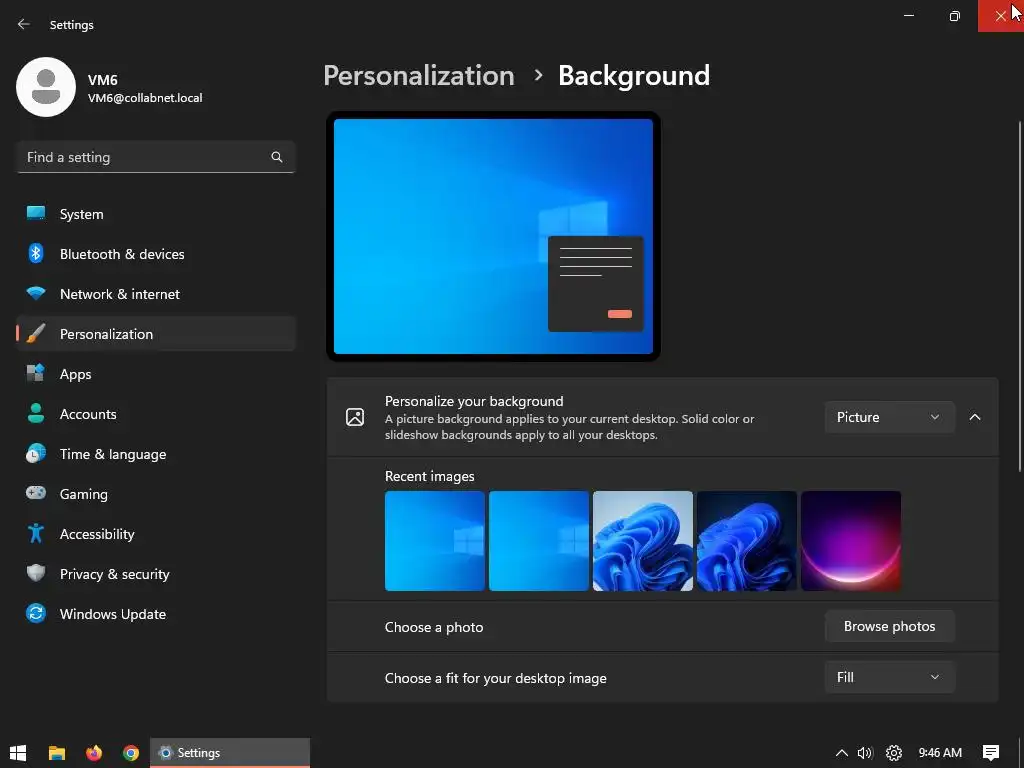Screen dimensions: 1024x768
Task: Click the Accessibility figure icon
Action: click(36, 534)
